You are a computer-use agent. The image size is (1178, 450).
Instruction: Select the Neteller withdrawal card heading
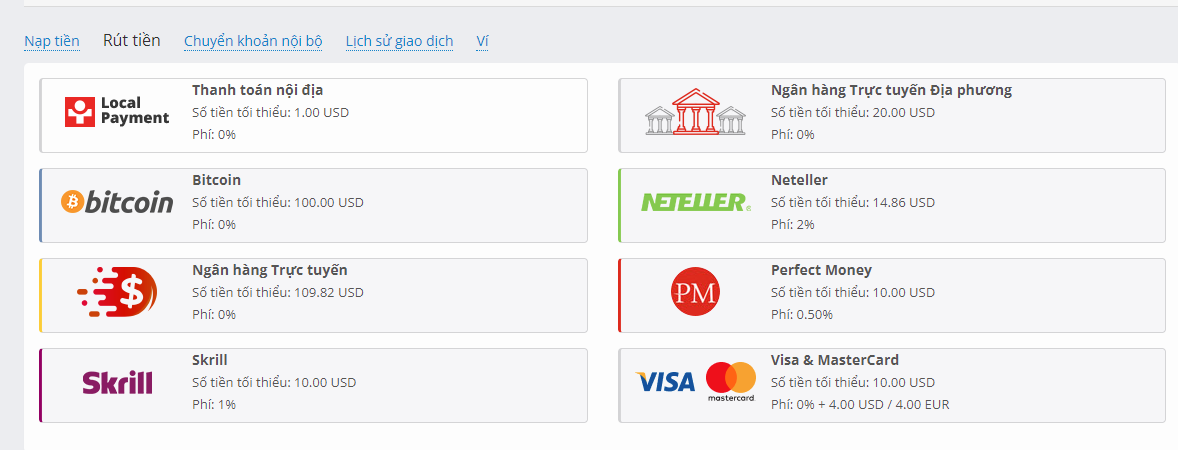tap(799, 180)
